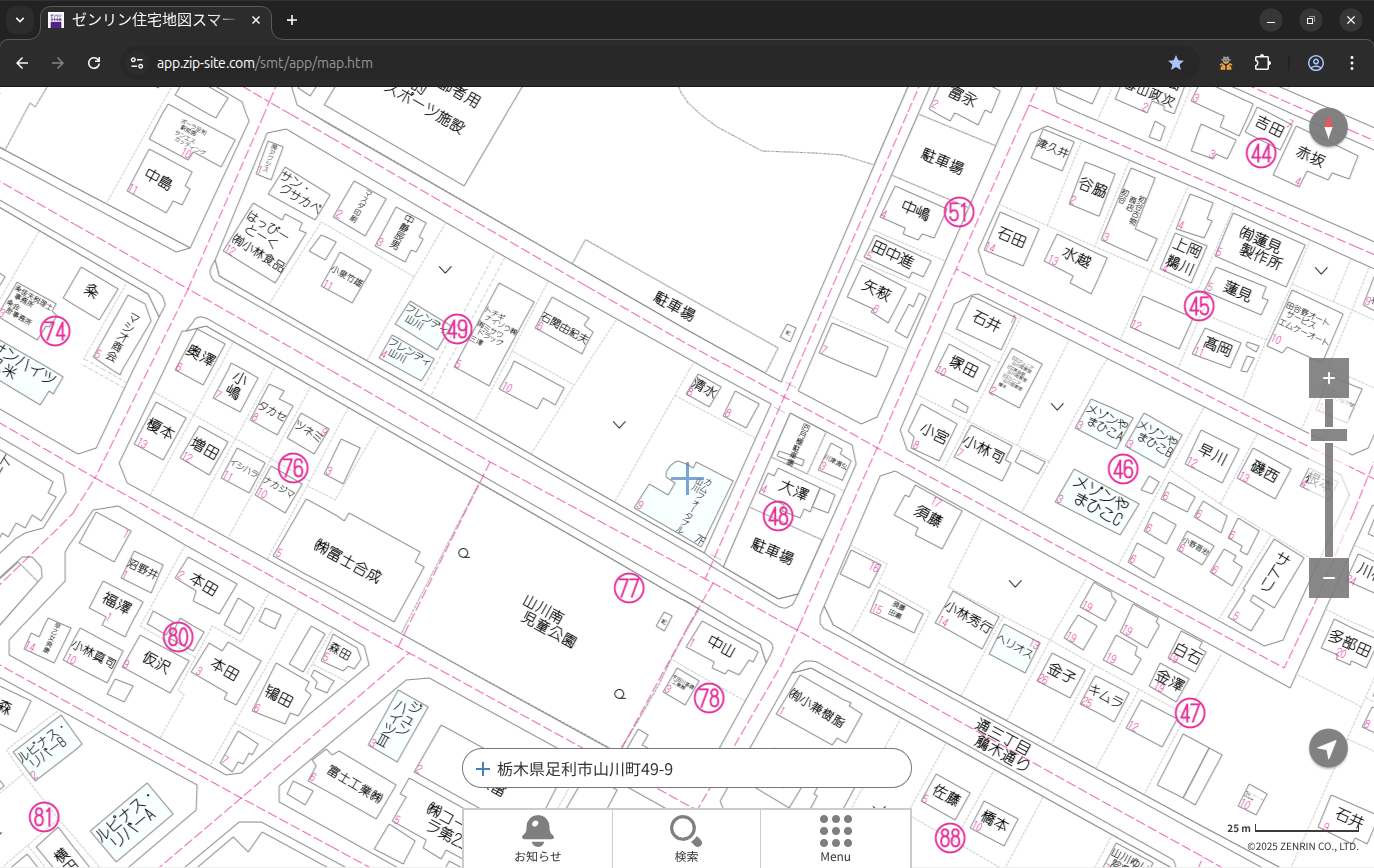Click the compass north indicator

click(x=1328, y=128)
